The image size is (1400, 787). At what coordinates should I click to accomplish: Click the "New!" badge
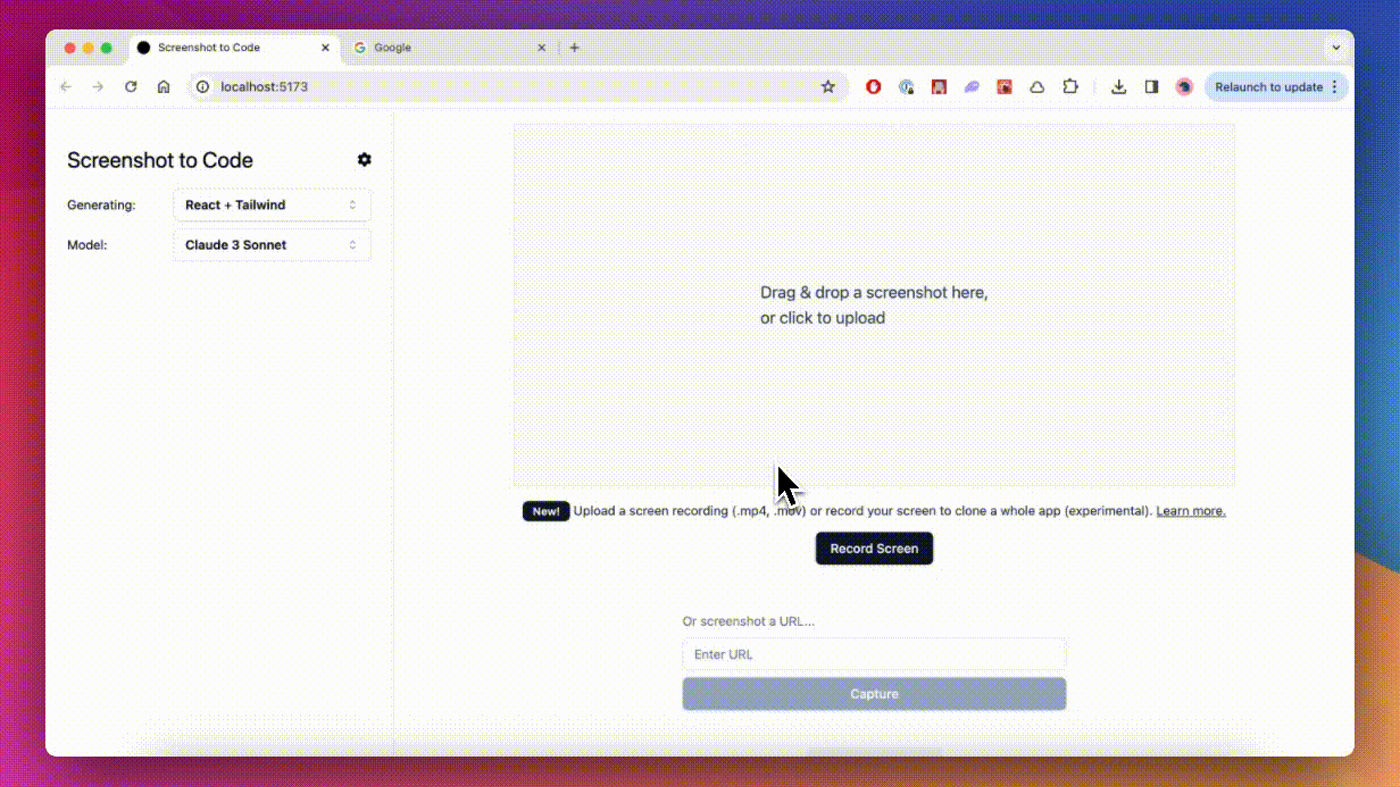click(546, 511)
